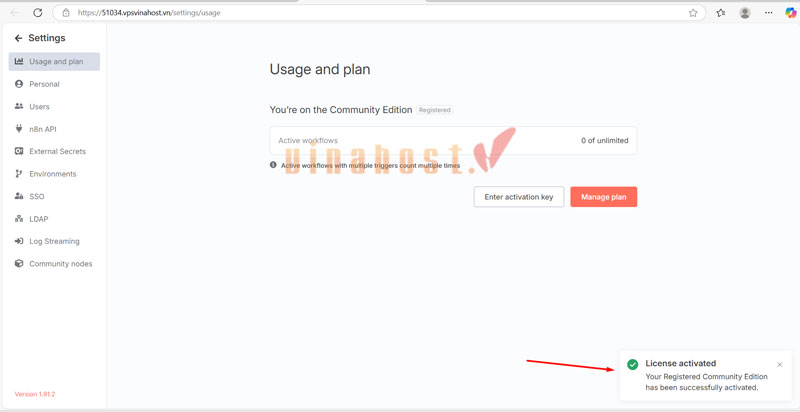Open Community nodes settings
The image size is (800, 412).
[54, 264]
